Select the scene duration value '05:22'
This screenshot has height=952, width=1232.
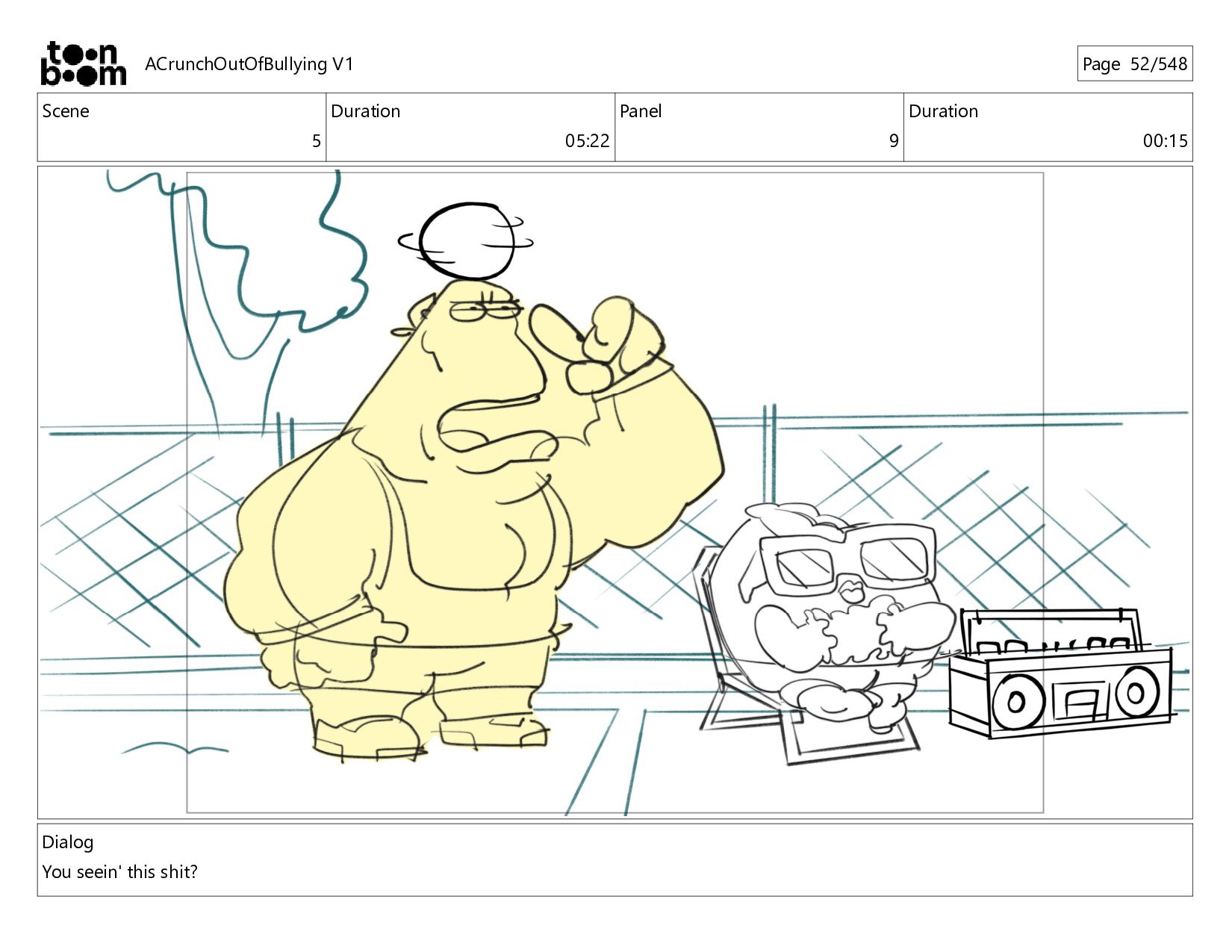point(587,141)
